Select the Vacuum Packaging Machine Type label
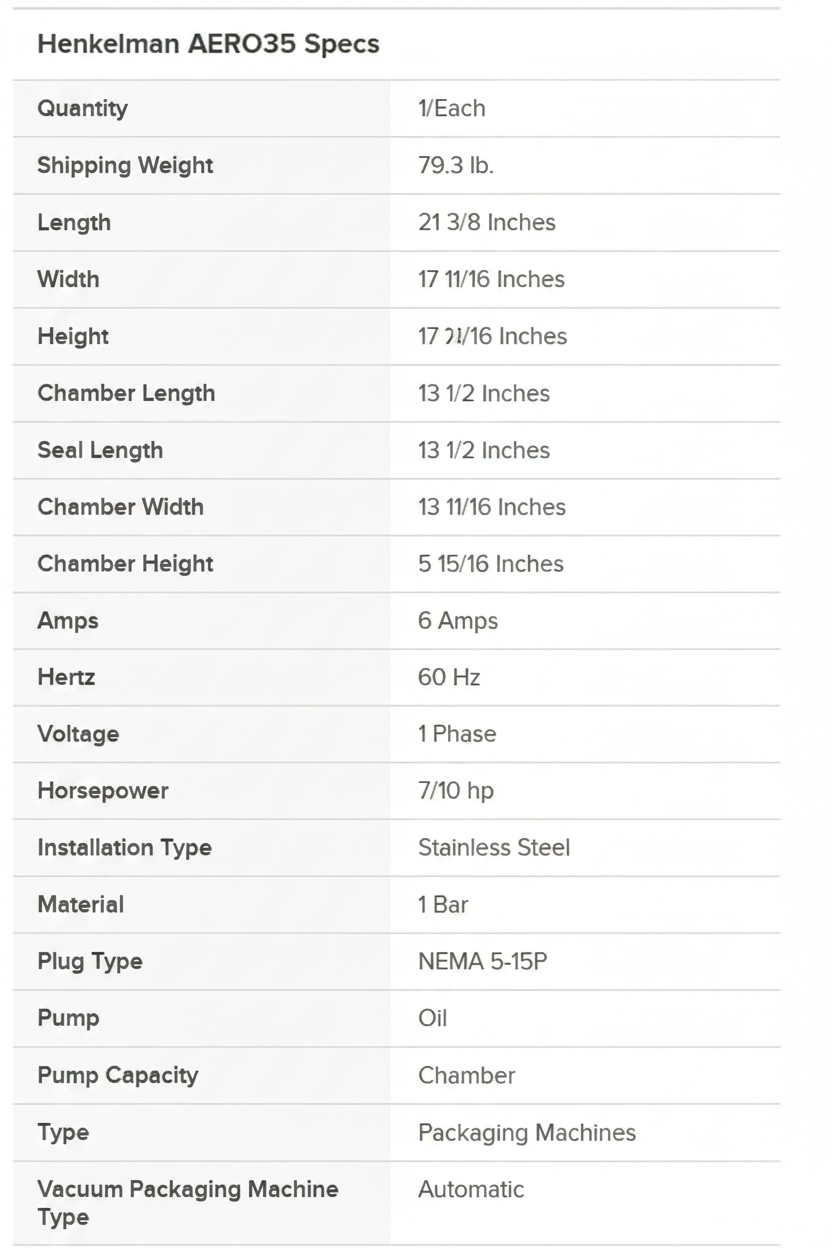 [x=188, y=1203]
